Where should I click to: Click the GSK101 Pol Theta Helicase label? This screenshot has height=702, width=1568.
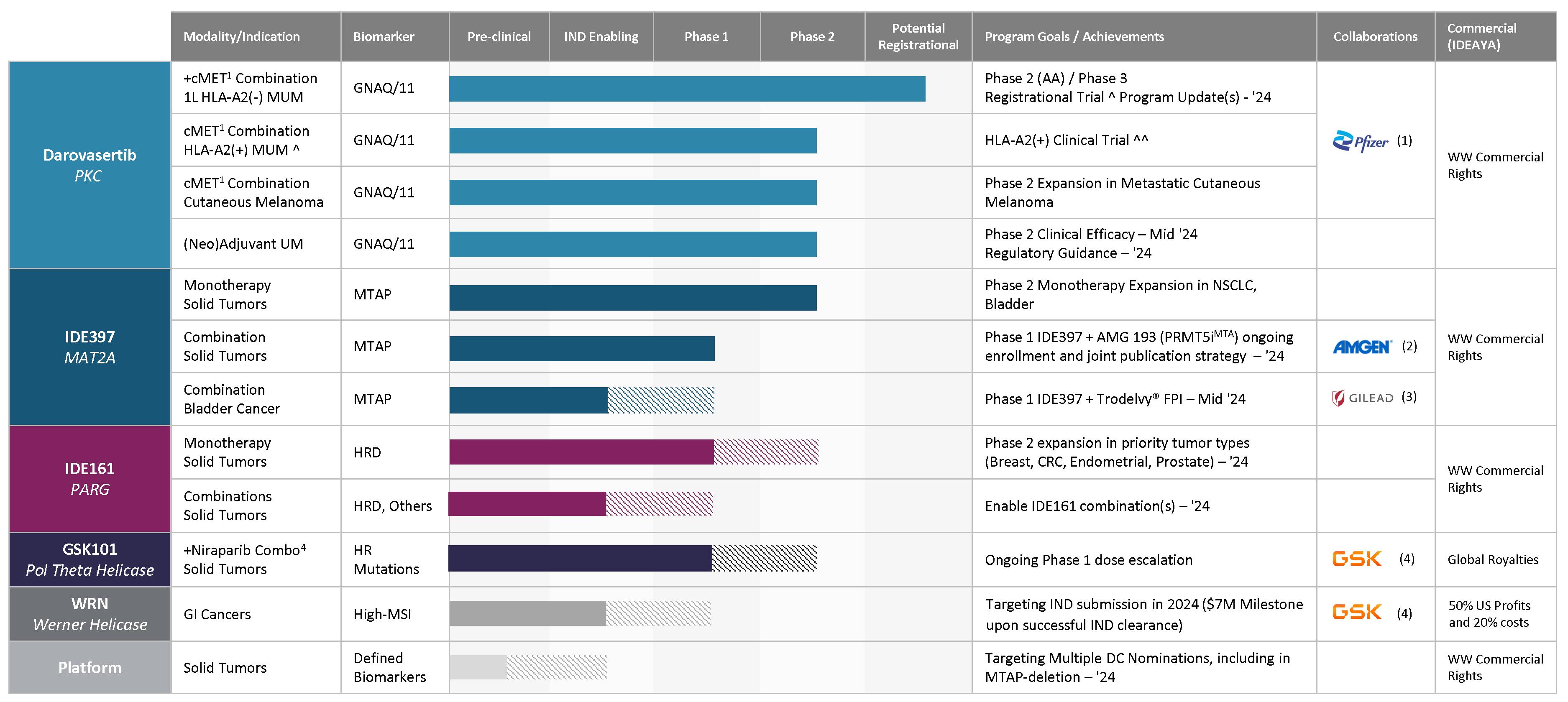tap(90, 560)
